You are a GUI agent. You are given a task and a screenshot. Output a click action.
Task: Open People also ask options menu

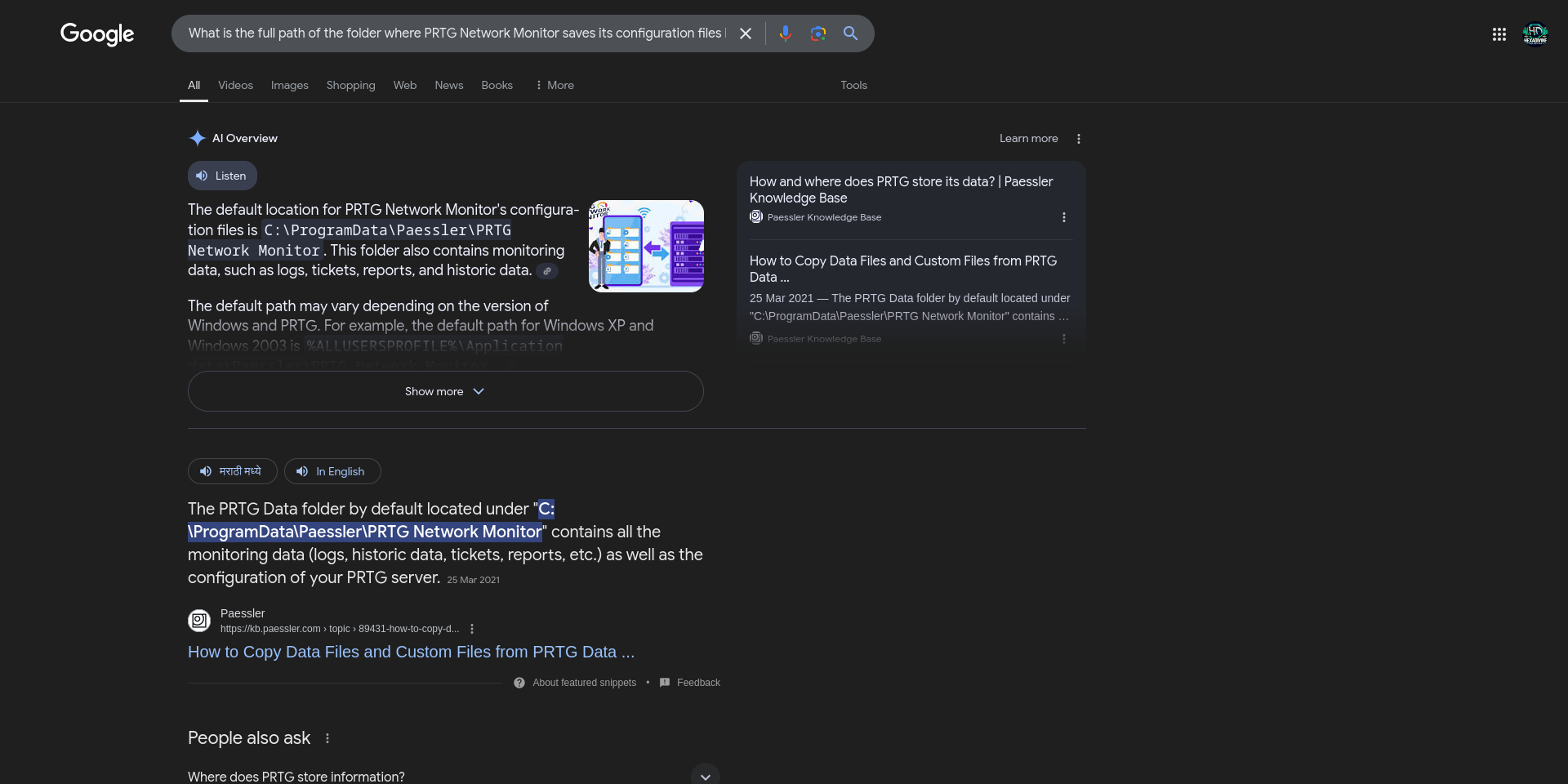pos(327,738)
